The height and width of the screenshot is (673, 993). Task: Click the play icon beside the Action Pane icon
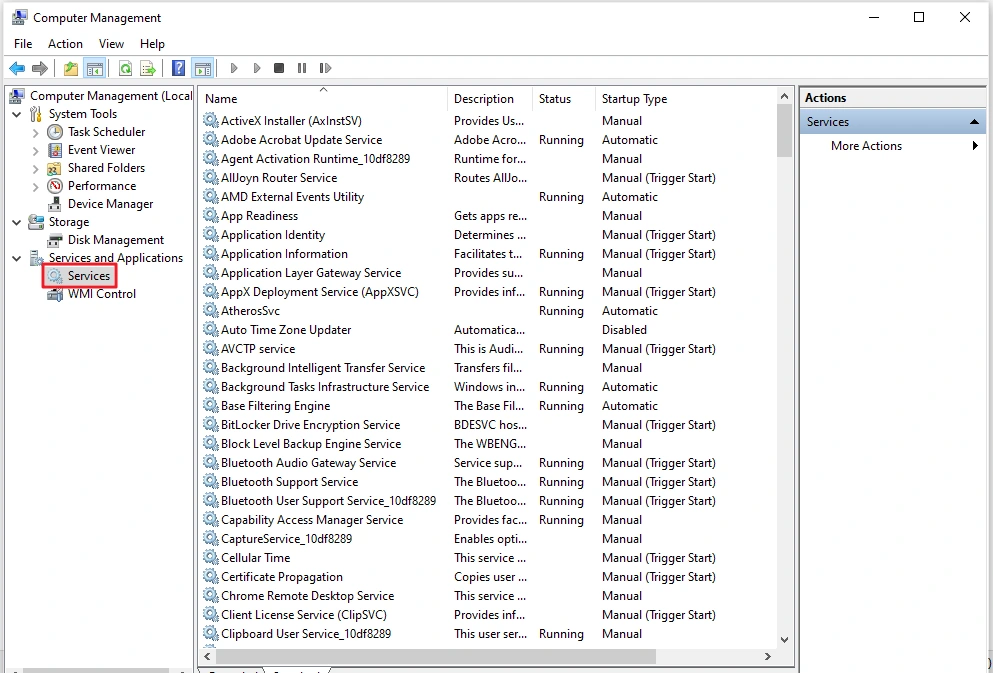point(234,68)
